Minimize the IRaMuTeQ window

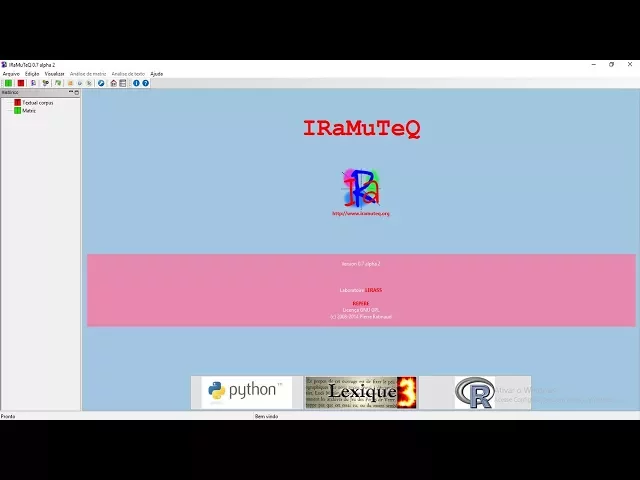(594, 64)
